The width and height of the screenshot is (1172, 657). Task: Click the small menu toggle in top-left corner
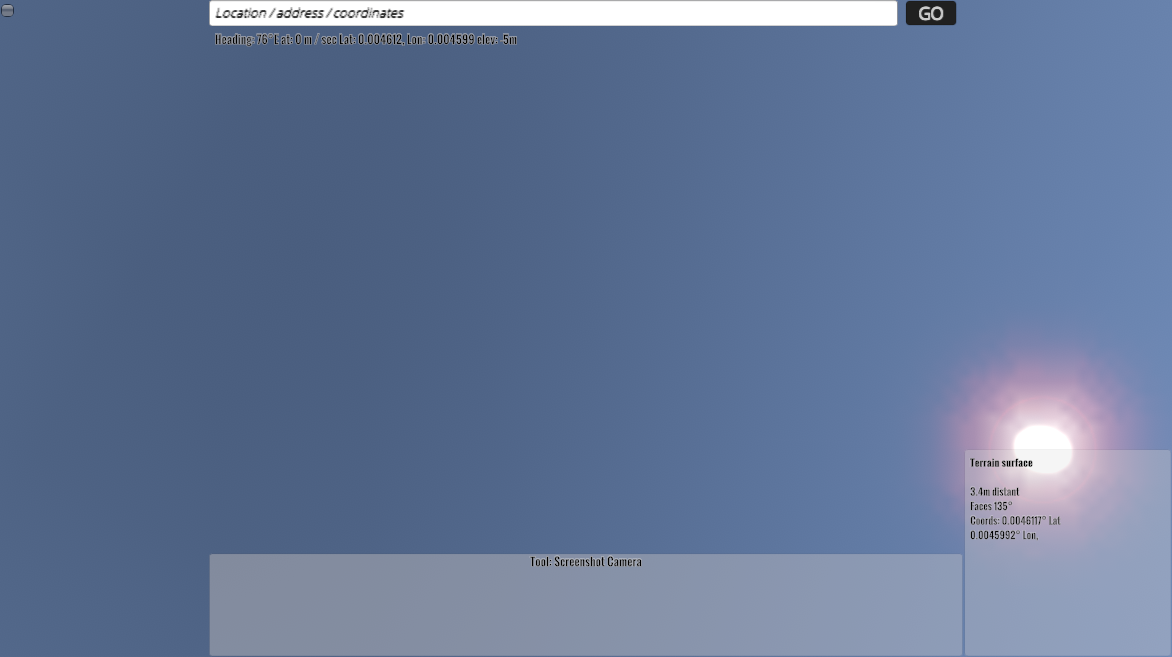(x=7, y=10)
